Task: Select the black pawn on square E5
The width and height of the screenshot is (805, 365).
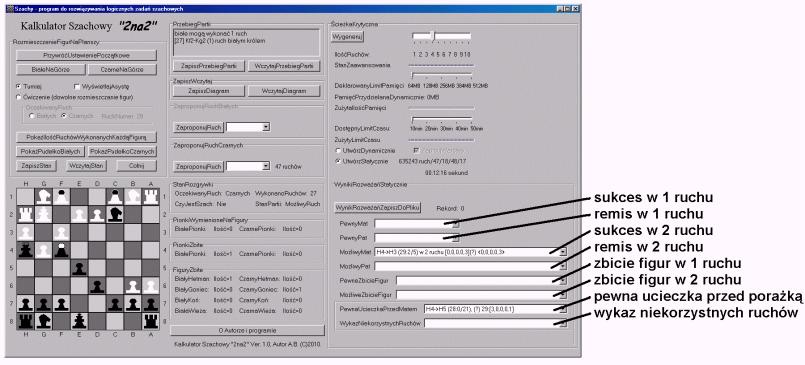Action: 79,268
